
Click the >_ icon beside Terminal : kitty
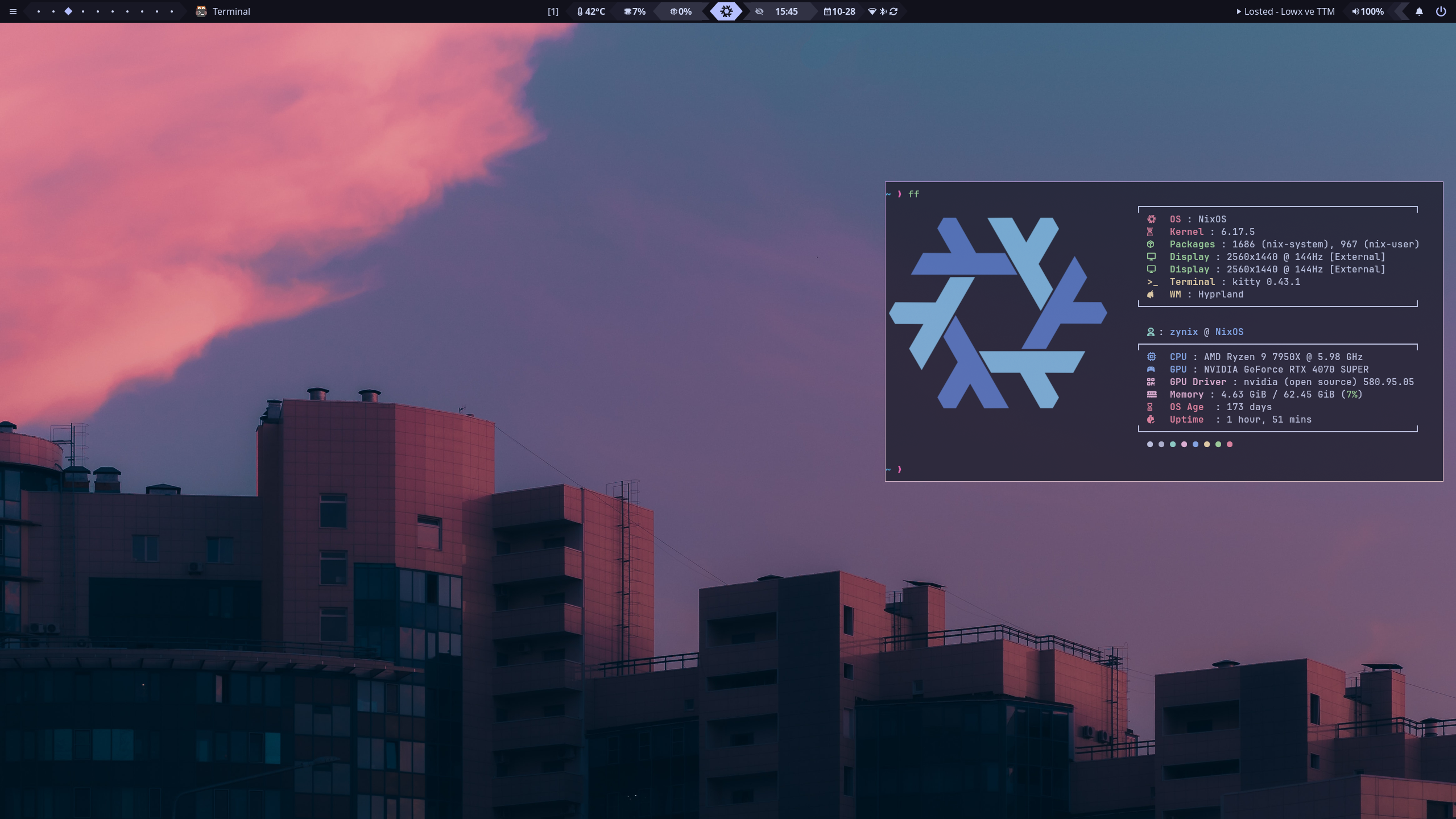1152,282
